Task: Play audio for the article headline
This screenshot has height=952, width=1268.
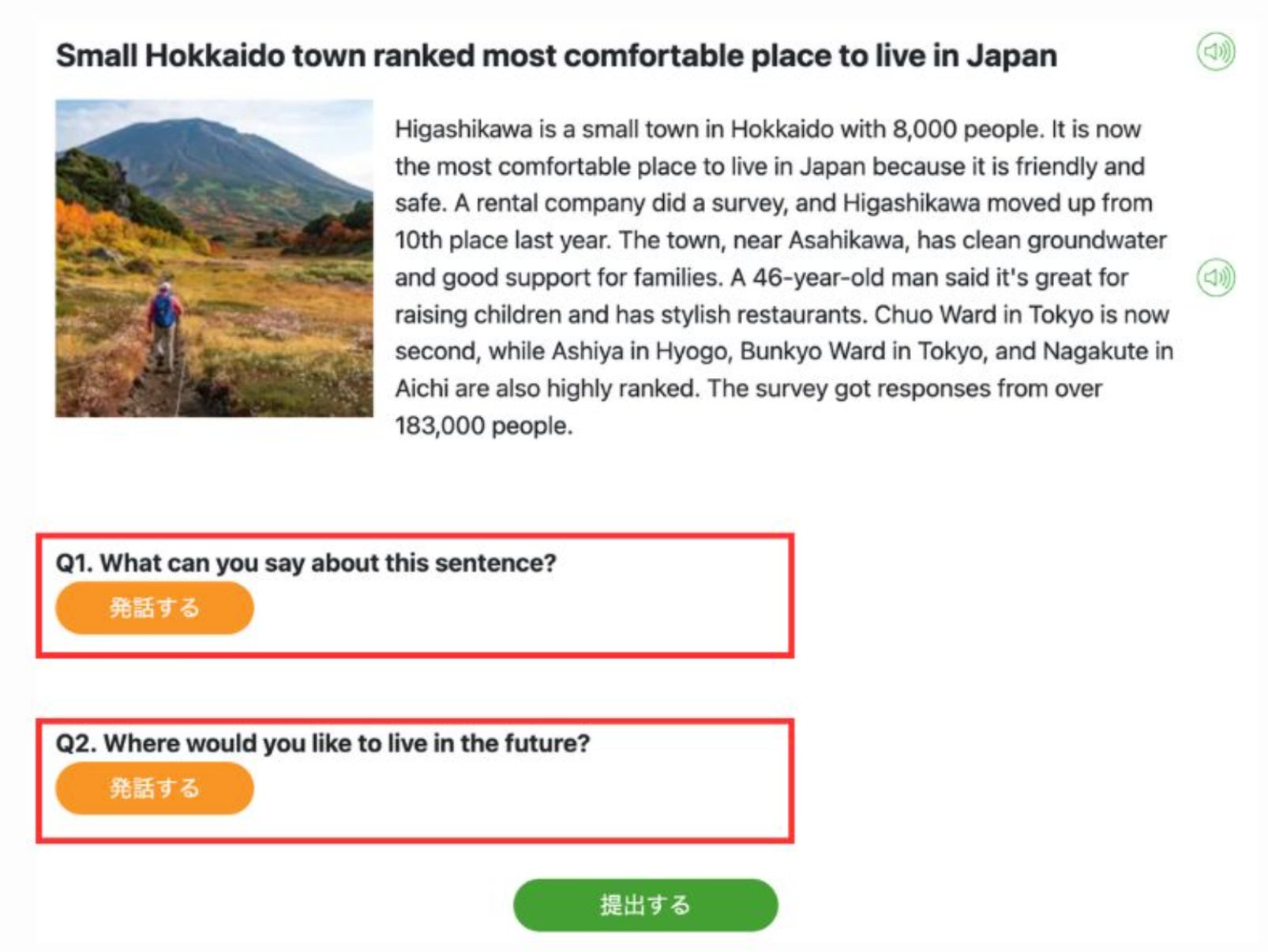Action: (x=1216, y=52)
